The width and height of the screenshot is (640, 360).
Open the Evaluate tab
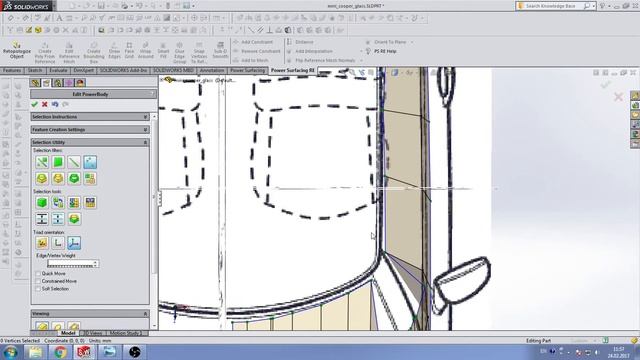pyautogui.click(x=58, y=71)
